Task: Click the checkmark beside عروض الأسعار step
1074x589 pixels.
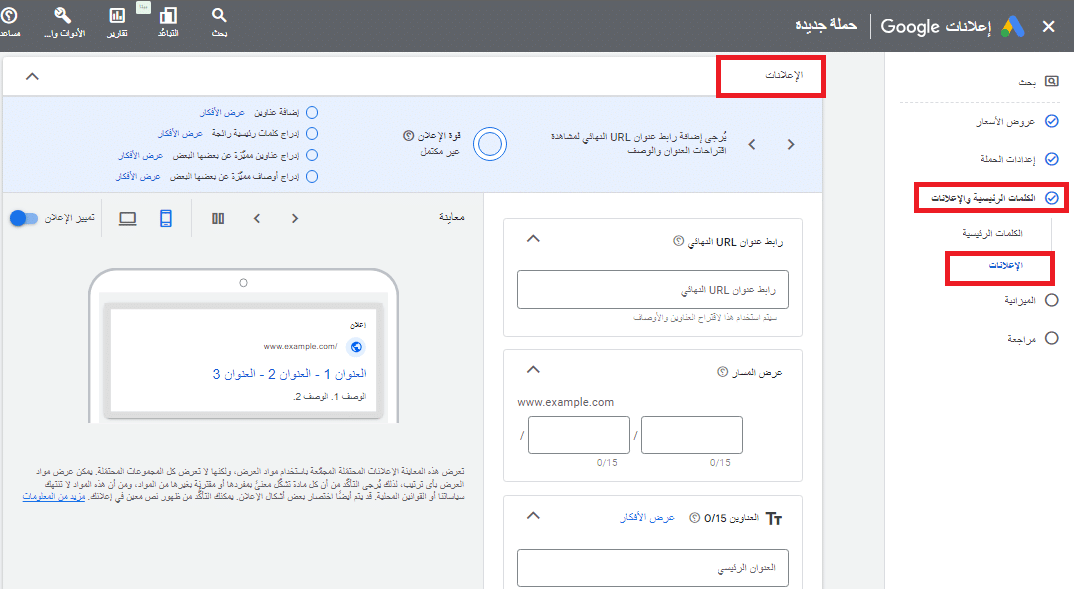Action: tap(1051, 121)
